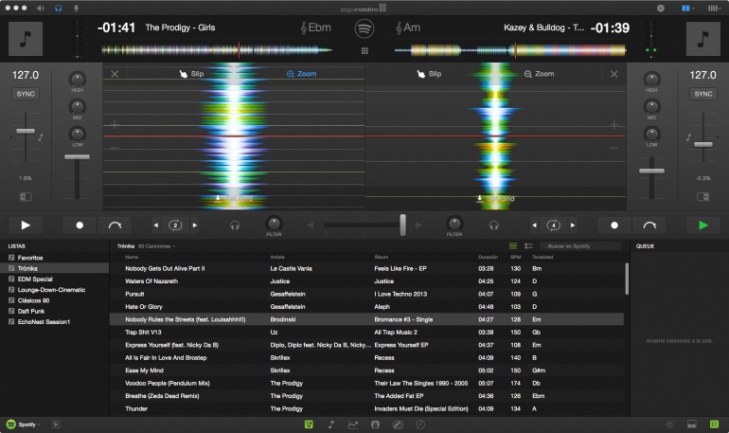Viewport: 729px width, 433px height.
Task: Close the right deck waveform tools panel
Action: (614, 74)
